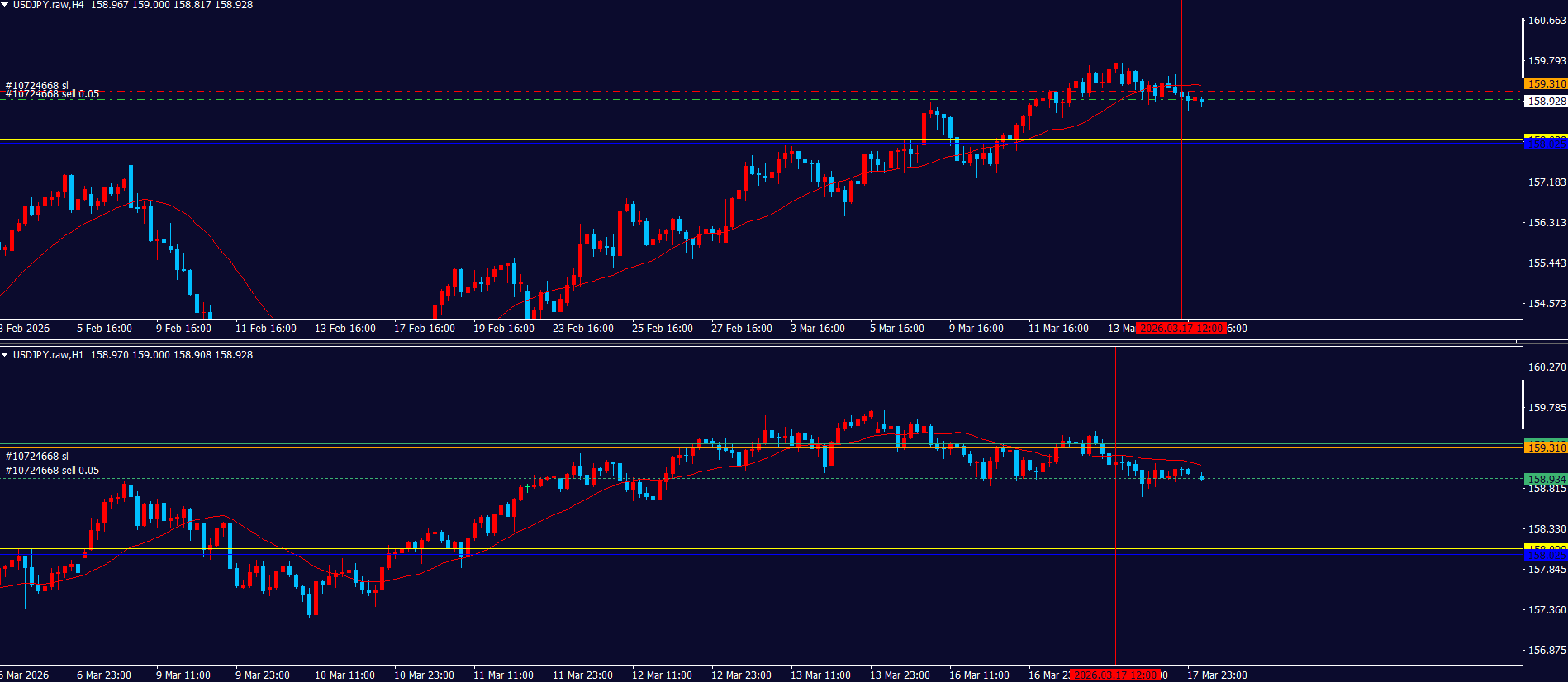Click green 158.934 price tag on H1 axis
The image size is (1568, 682).
(1545, 479)
